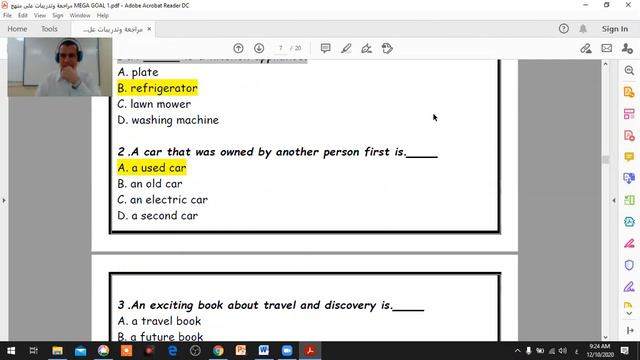Click the vertical scrollbar thumb

(605, 159)
